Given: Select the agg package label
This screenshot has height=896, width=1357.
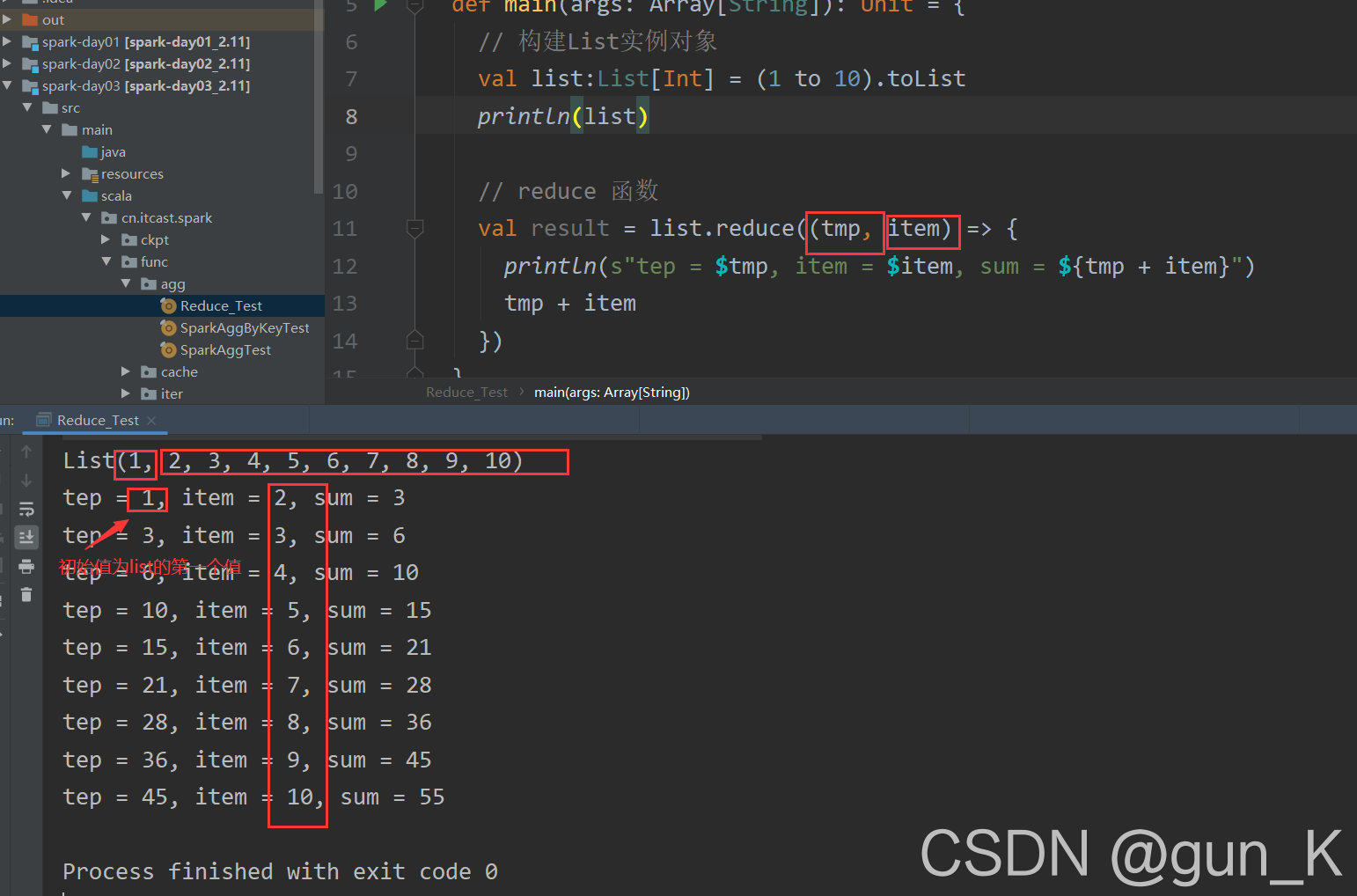Looking at the screenshot, I should coord(172,283).
